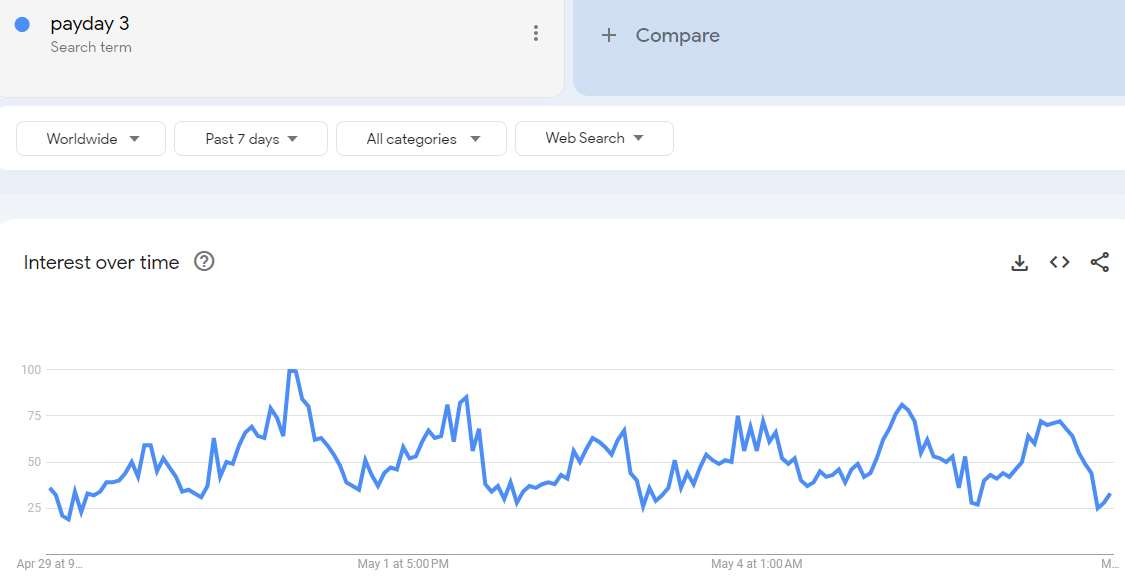Change the Web Search type dropdown

[x=594, y=138]
